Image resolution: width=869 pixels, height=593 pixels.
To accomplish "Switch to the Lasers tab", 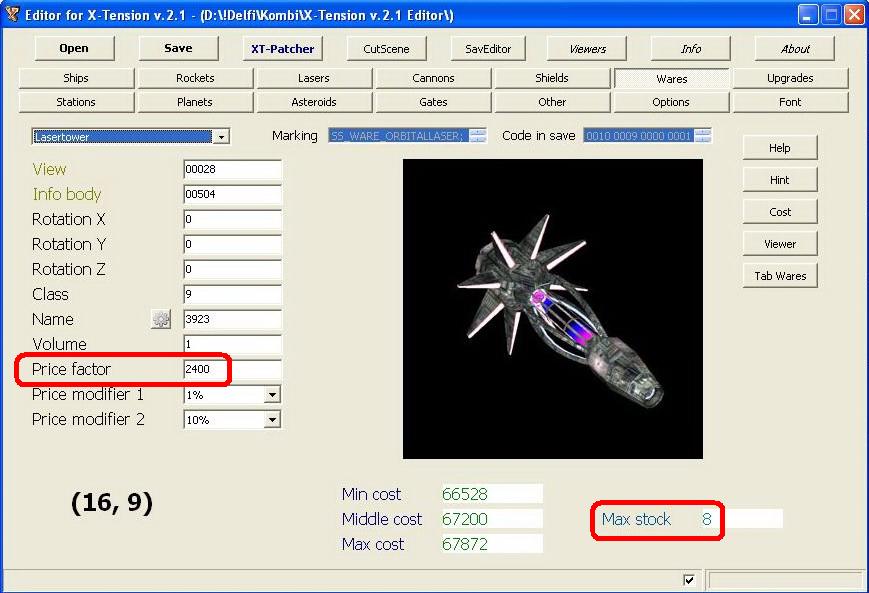I will click(x=314, y=78).
